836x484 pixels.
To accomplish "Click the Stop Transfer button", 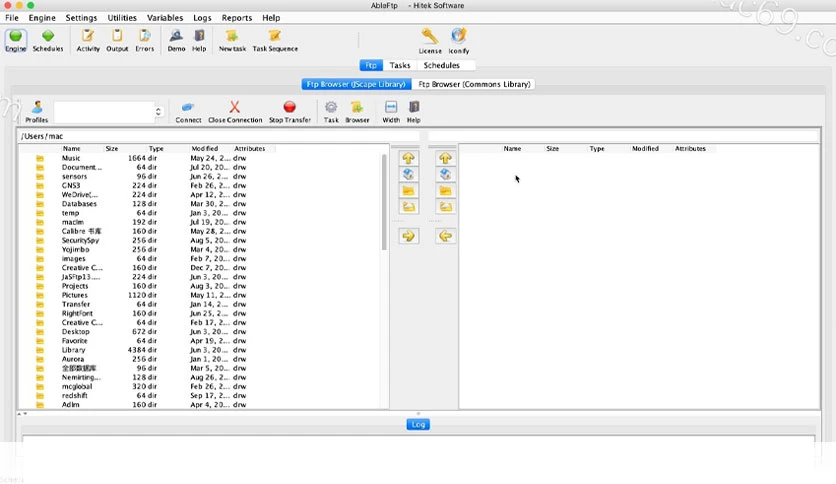I will pyautogui.click(x=290, y=112).
